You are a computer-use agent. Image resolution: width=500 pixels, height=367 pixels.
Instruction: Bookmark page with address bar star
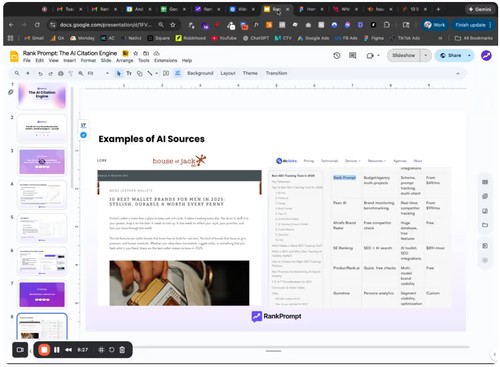(173, 25)
